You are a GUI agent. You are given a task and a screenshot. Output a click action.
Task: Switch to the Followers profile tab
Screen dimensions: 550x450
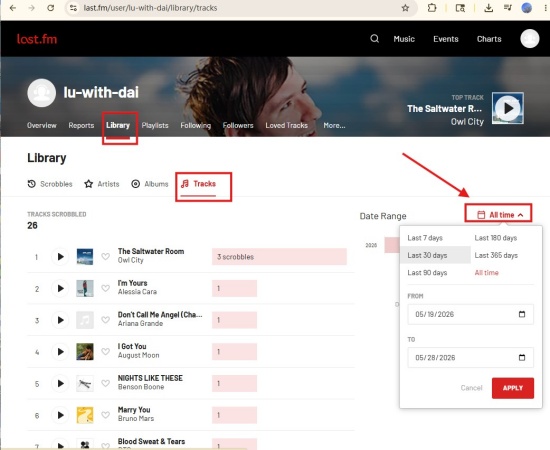238,125
